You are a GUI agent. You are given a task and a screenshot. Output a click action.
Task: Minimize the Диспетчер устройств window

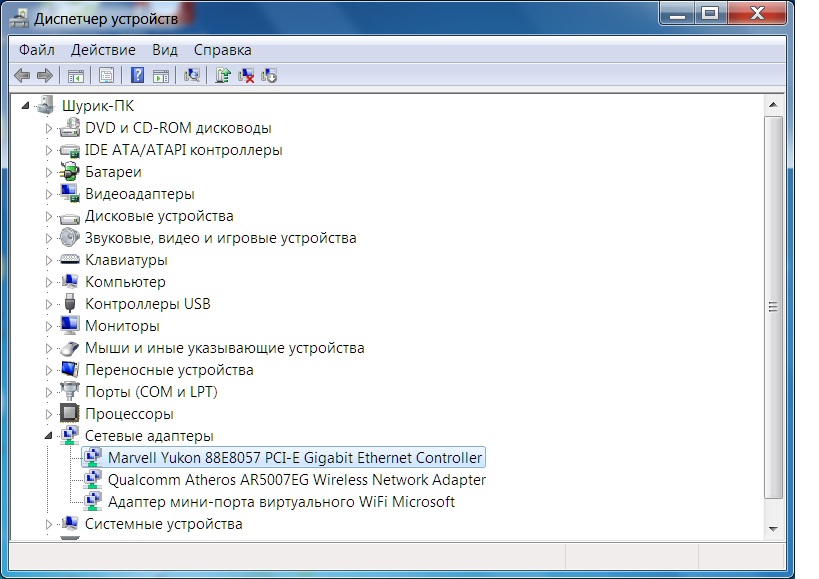pyautogui.click(x=677, y=13)
